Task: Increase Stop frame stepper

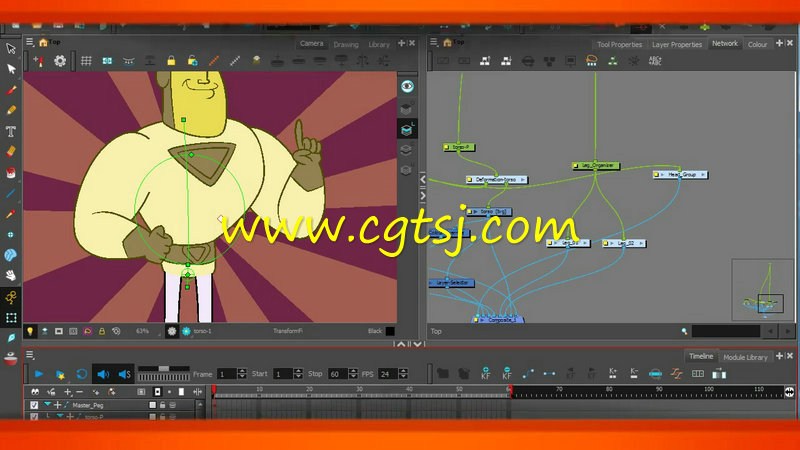Action: pos(353,371)
